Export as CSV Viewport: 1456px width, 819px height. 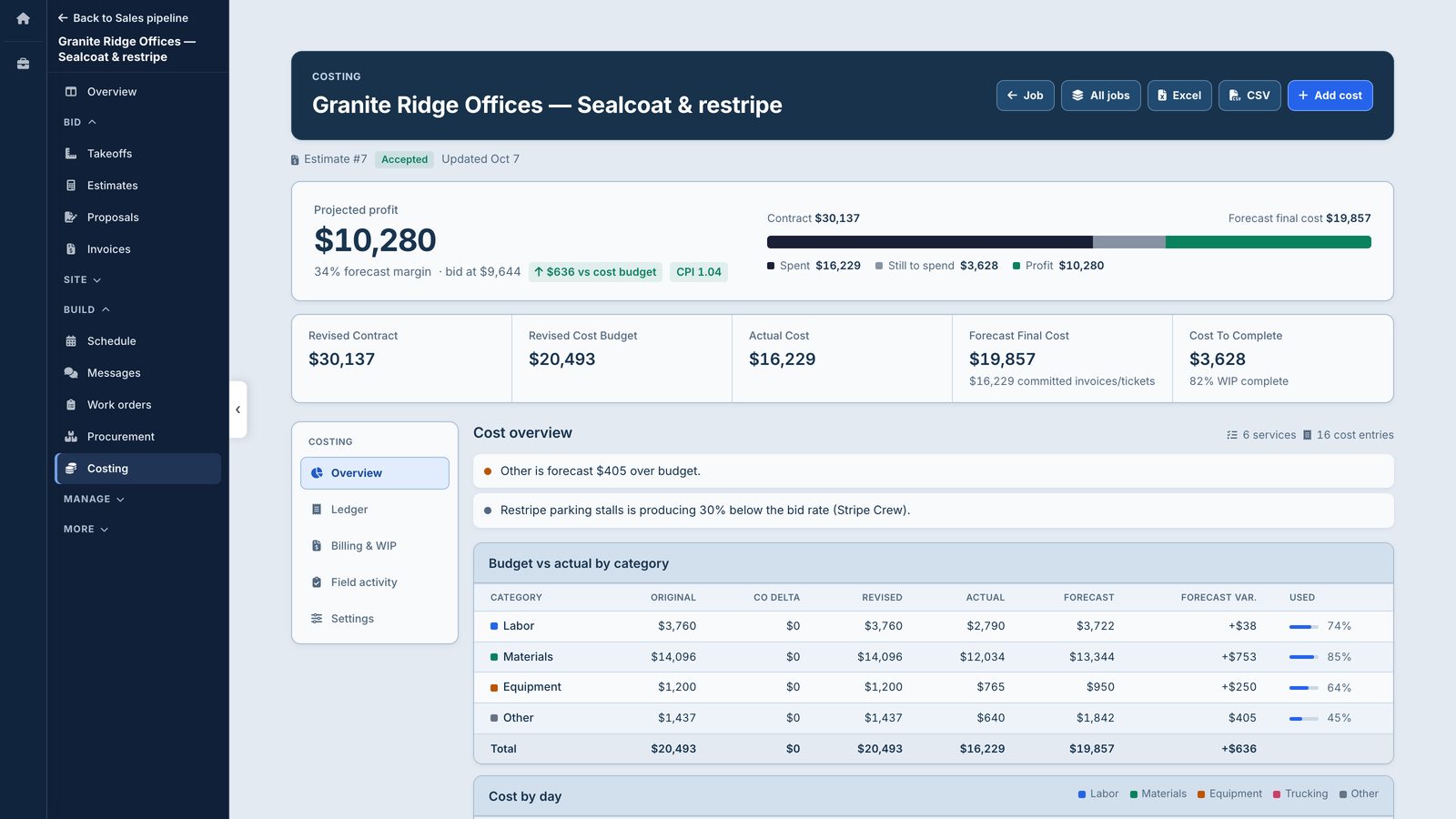click(x=1249, y=96)
